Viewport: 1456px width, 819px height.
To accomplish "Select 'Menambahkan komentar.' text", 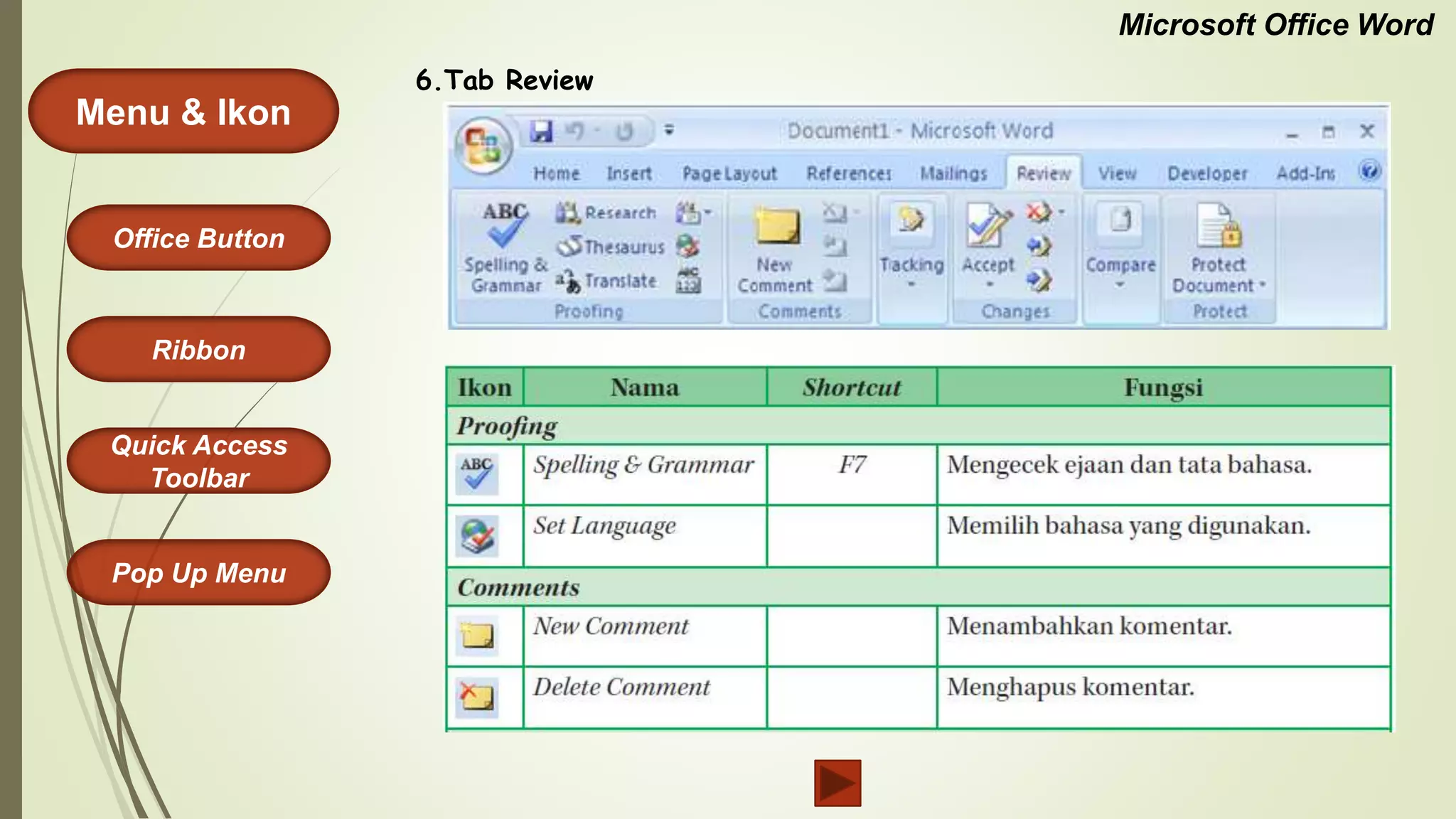I will tap(1089, 626).
